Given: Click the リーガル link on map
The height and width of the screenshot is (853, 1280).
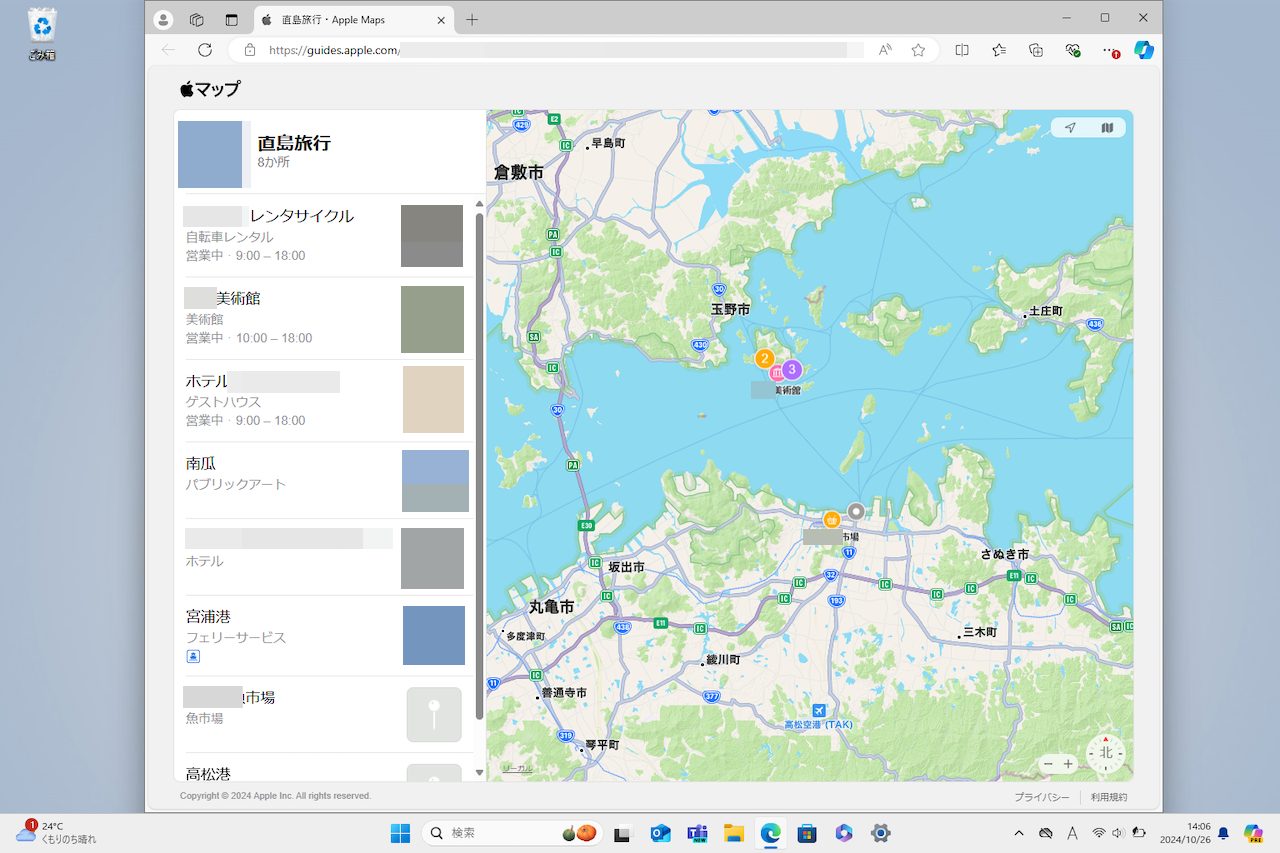Looking at the screenshot, I should pyautogui.click(x=517, y=768).
